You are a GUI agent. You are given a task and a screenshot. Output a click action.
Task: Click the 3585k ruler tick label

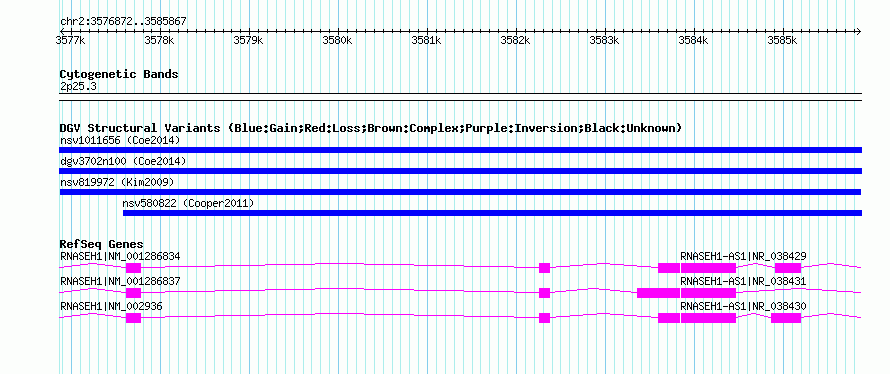point(783,40)
